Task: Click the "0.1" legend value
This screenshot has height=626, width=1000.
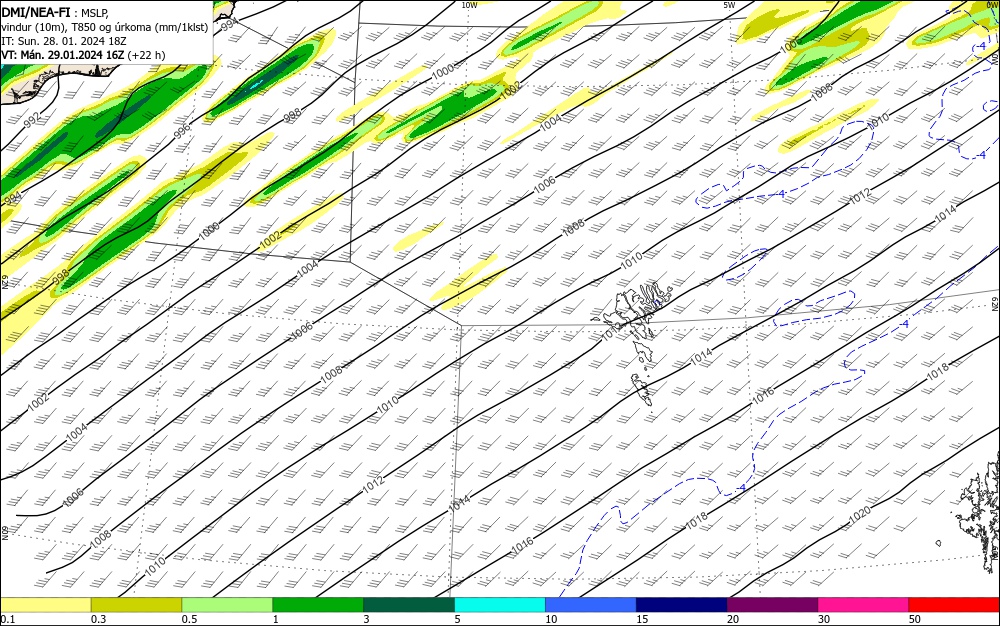Action: pyautogui.click(x=8, y=619)
